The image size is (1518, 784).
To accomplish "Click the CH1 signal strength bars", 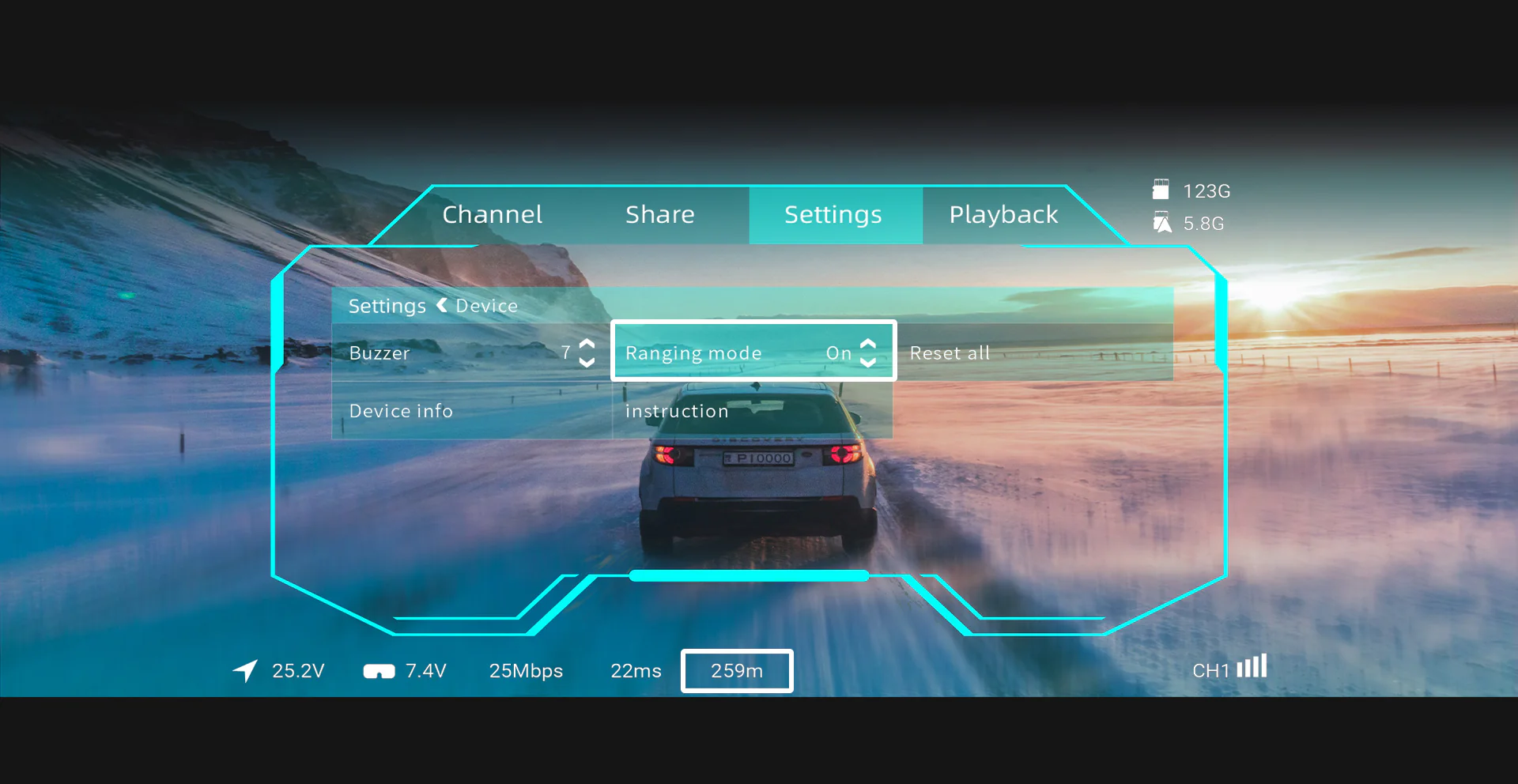I will (1252, 666).
